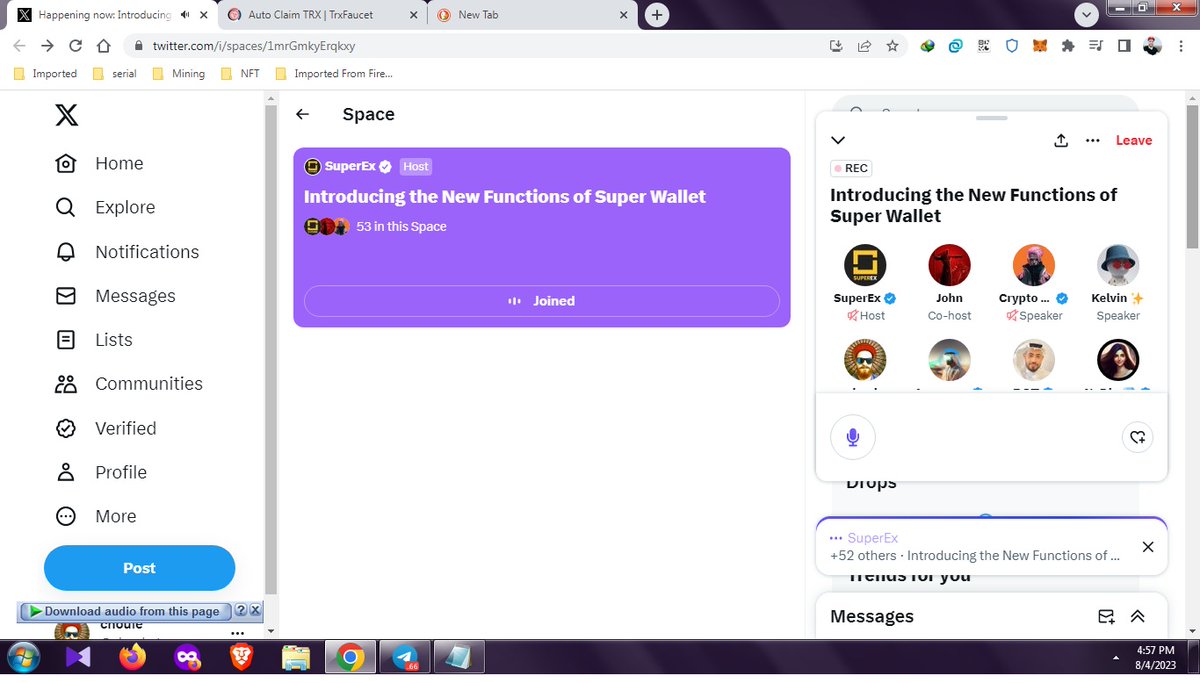Open Messages in the sidebar
This screenshot has width=1200, height=683.
[x=115, y=296]
